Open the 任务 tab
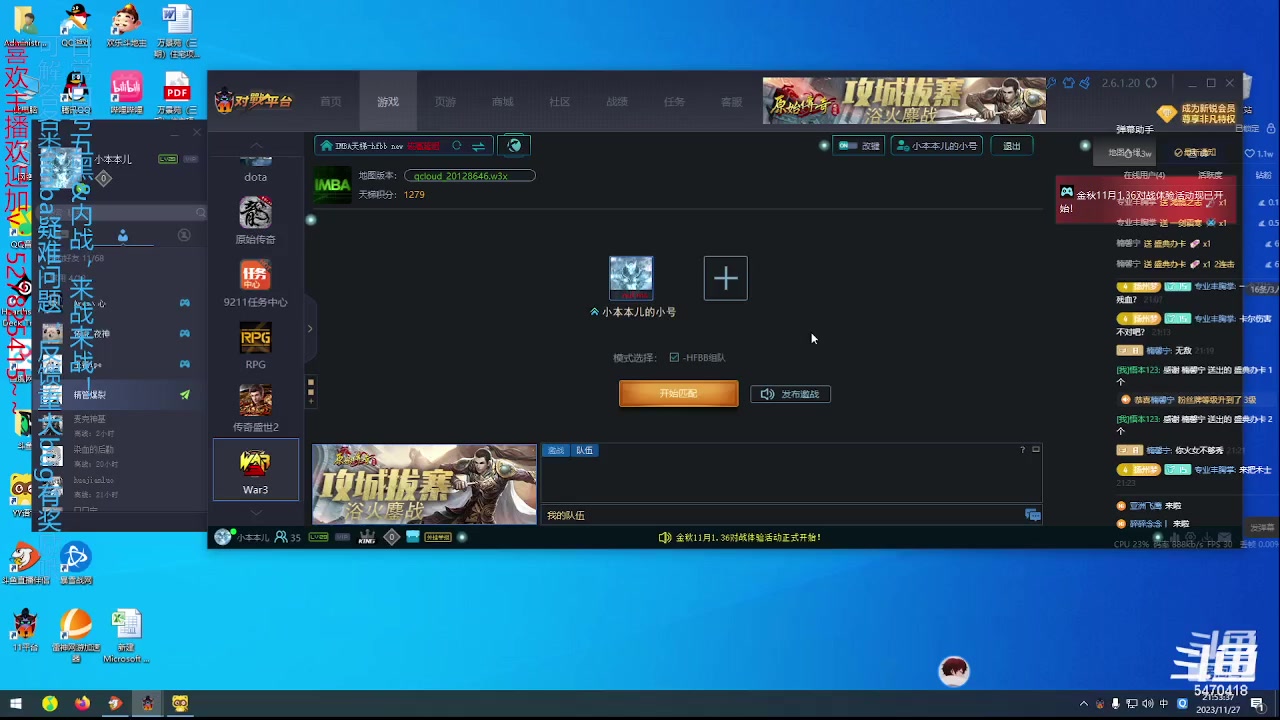This screenshot has height=720, width=1280. (675, 101)
